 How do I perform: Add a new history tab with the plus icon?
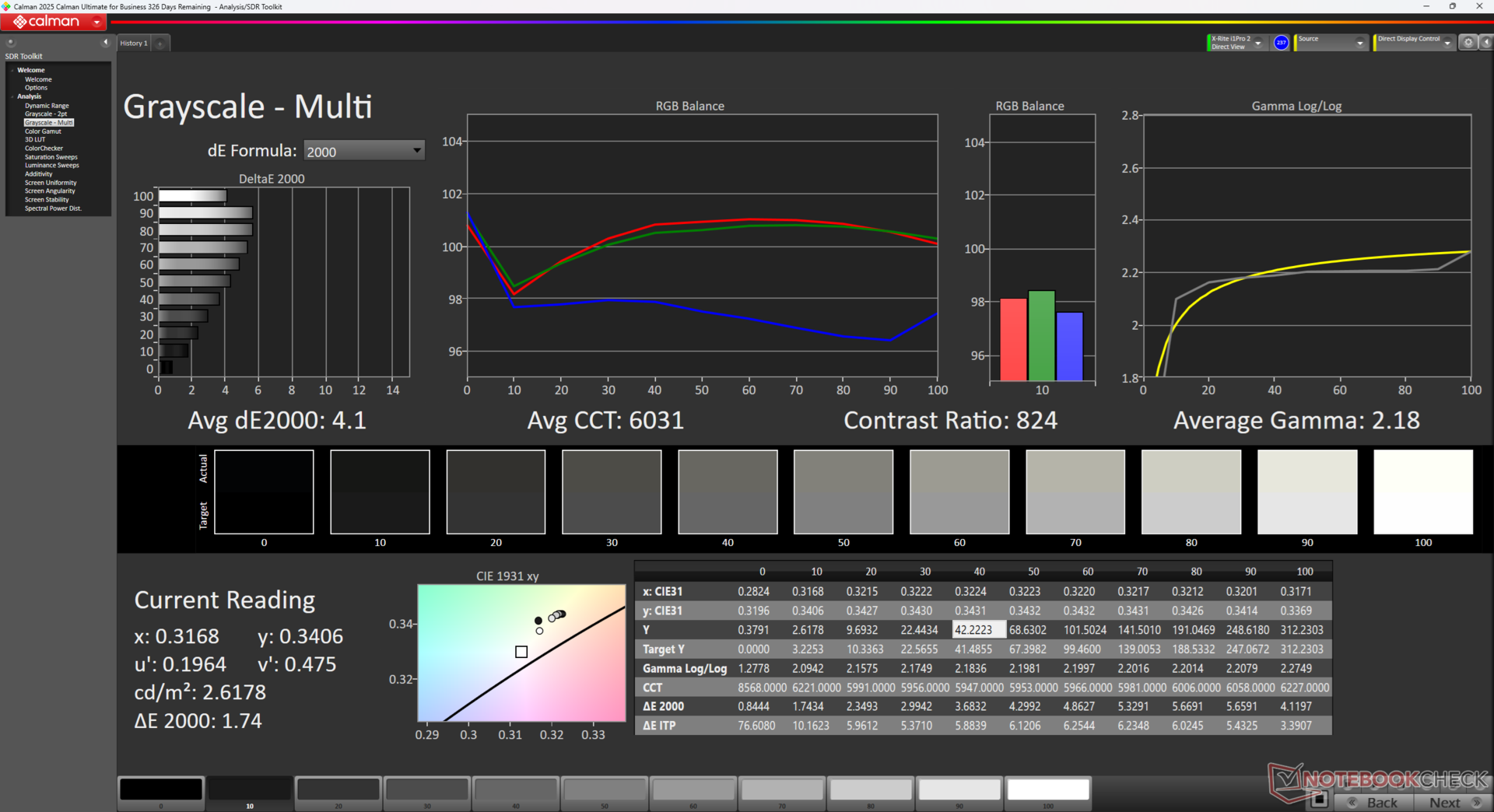click(x=160, y=44)
